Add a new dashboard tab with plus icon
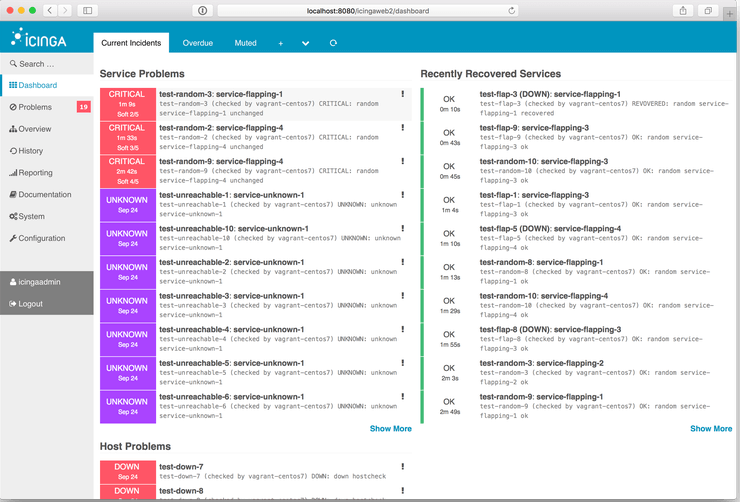740x502 pixels. pyautogui.click(x=280, y=43)
